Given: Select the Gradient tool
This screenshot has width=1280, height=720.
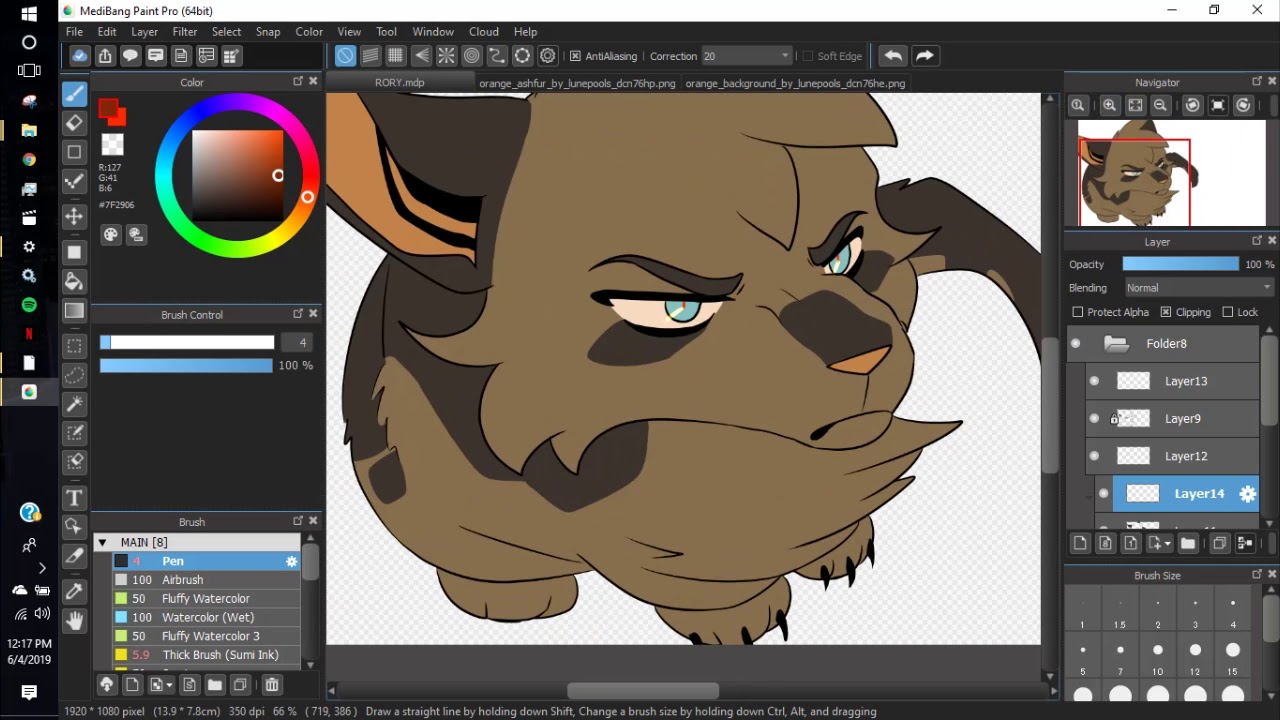Looking at the screenshot, I should coord(74,311).
